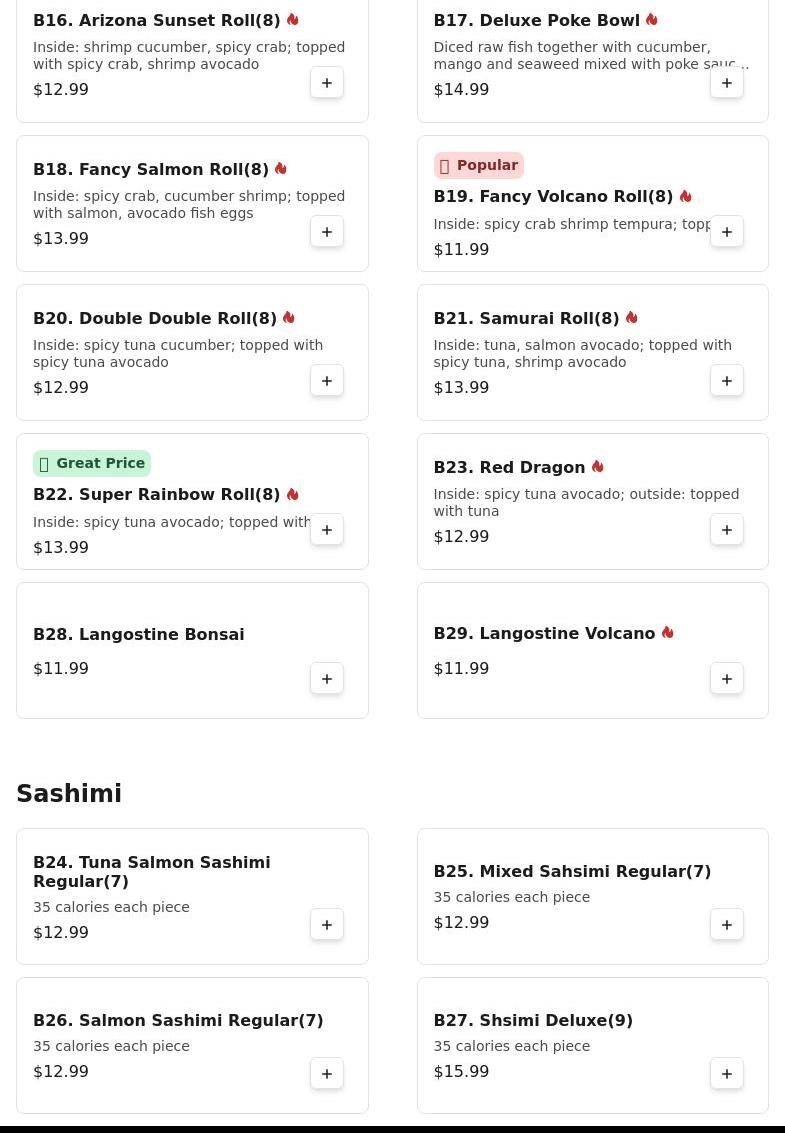Image resolution: width=785 pixels, height=1133 pixels.
Task: Add B28 Langostine Bonsai to cart
Action: click(327, 679)
